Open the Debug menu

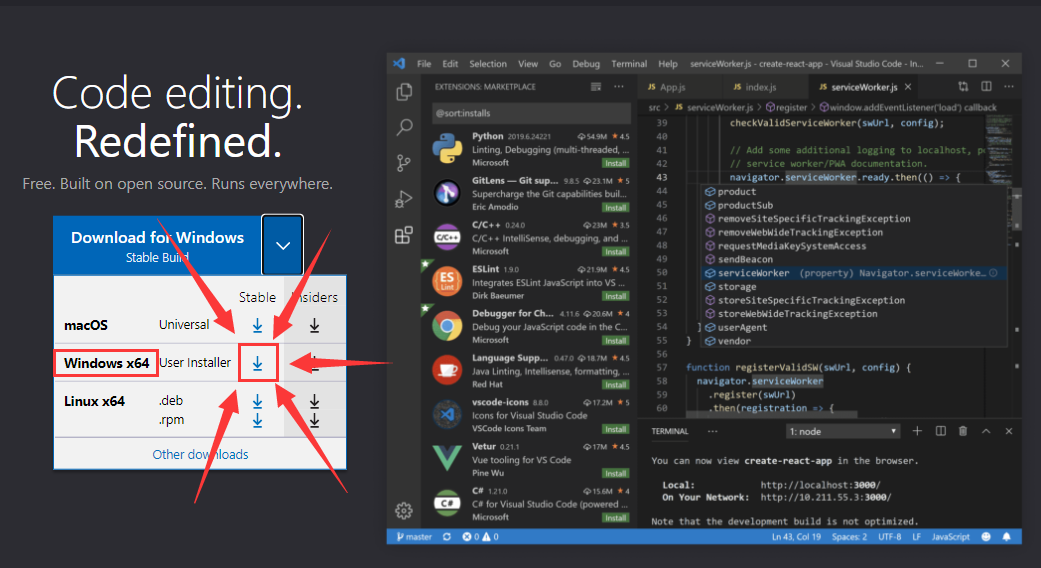click(586, 64)
